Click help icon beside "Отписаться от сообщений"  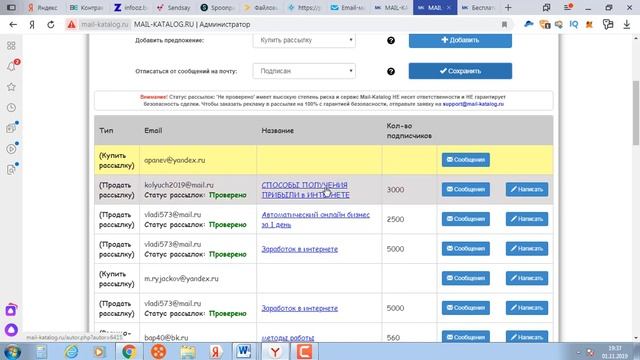[391, 71]
